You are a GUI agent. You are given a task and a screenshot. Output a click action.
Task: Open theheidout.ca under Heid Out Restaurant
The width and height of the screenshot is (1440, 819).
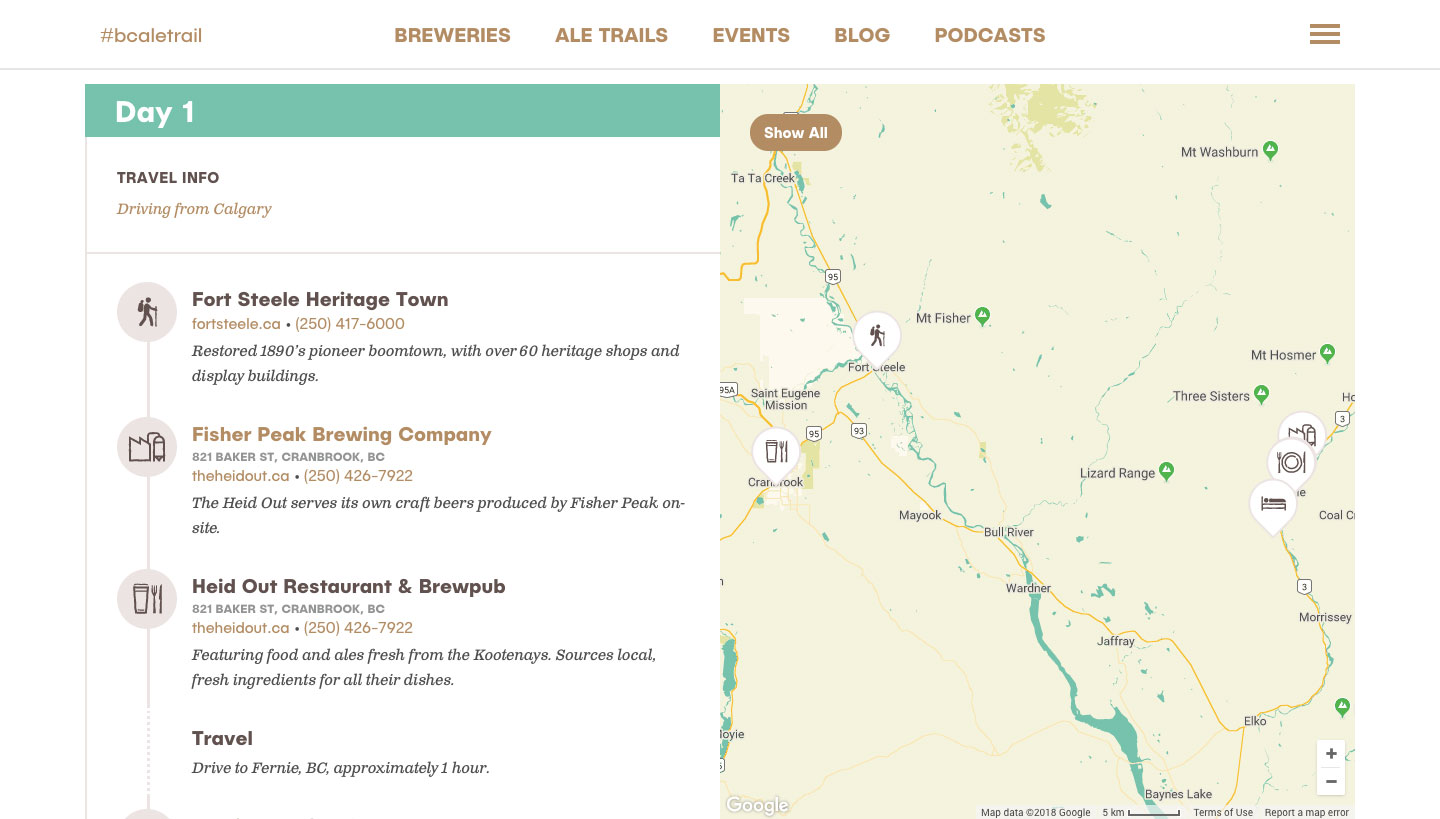240,628
